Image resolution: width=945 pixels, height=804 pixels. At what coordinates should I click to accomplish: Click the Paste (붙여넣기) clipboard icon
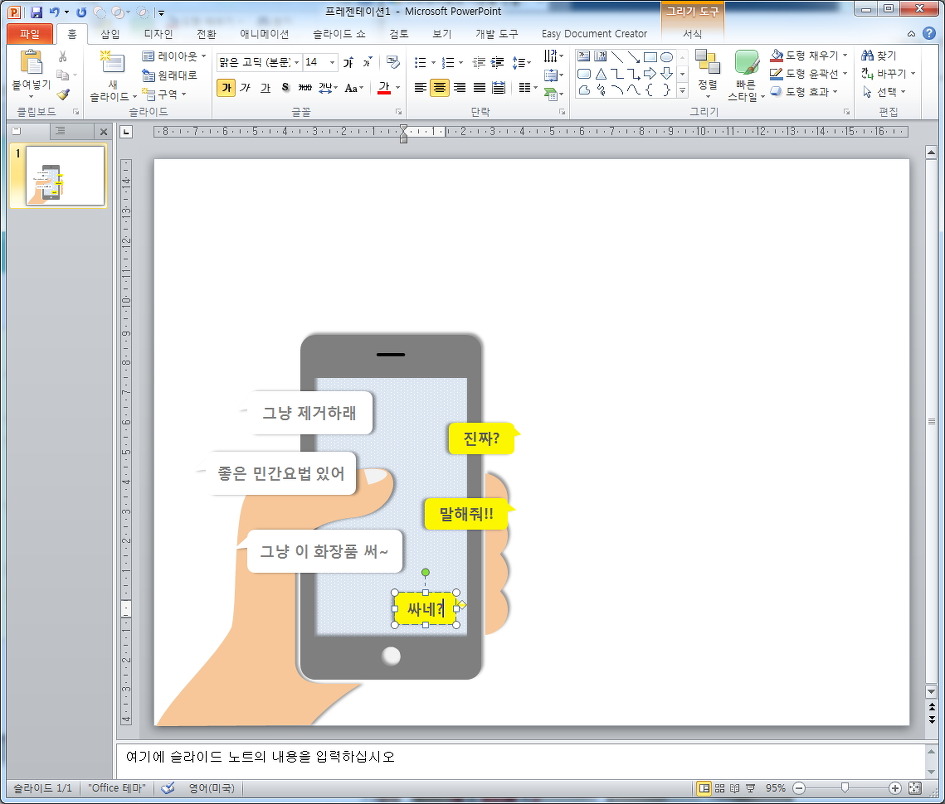(x=30, y=62)
